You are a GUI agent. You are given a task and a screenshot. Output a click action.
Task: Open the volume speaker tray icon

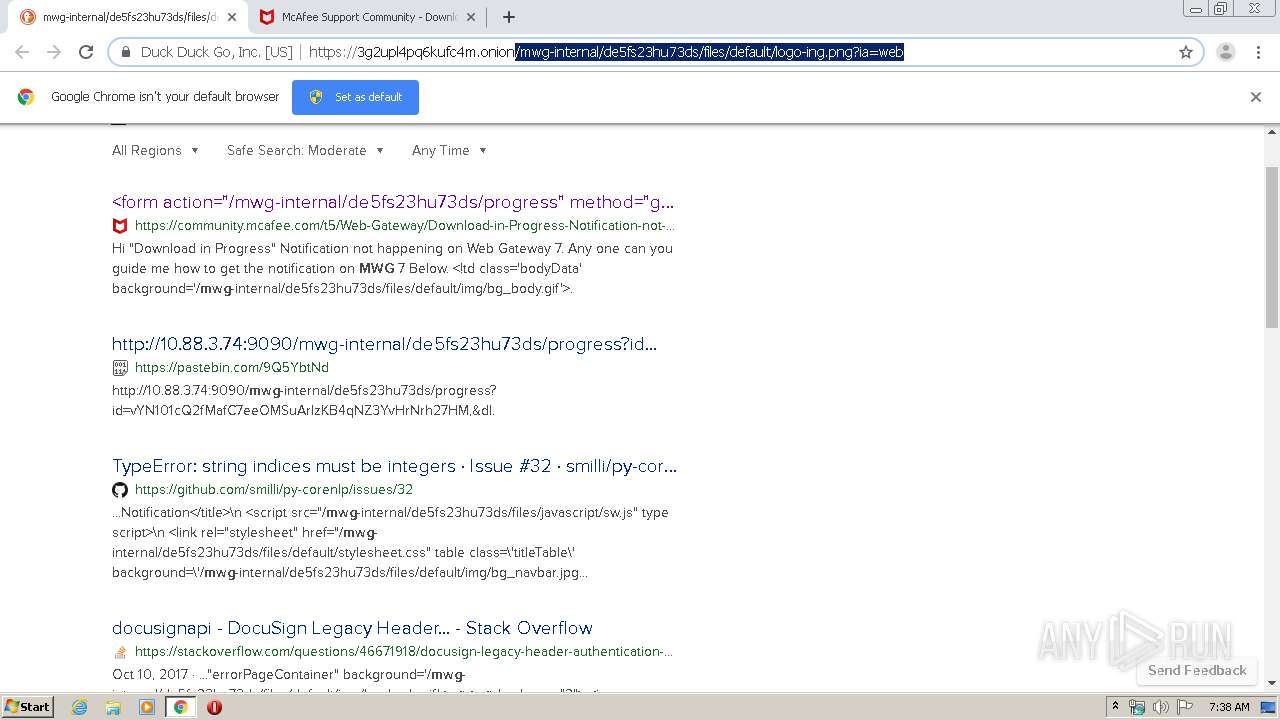coord(1161,707)
